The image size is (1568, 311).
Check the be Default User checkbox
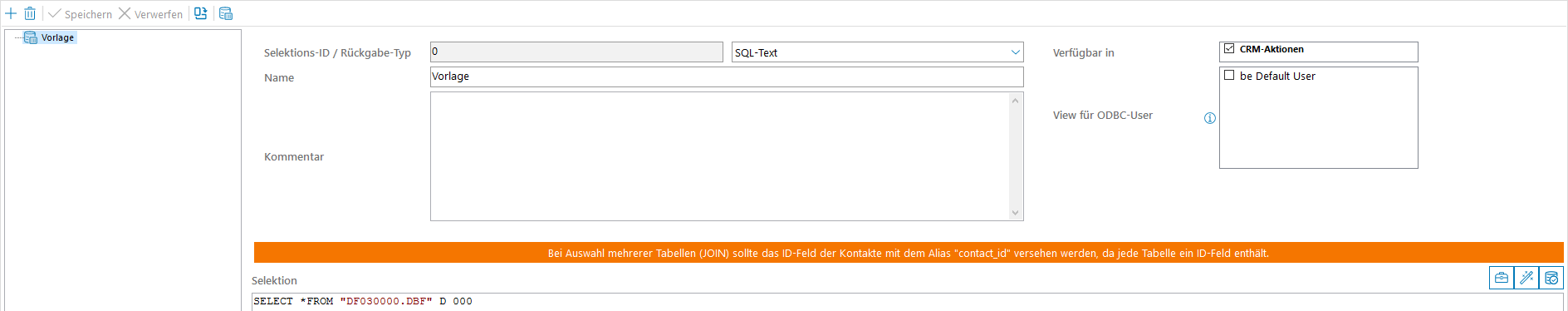[x=1229, y=75]
